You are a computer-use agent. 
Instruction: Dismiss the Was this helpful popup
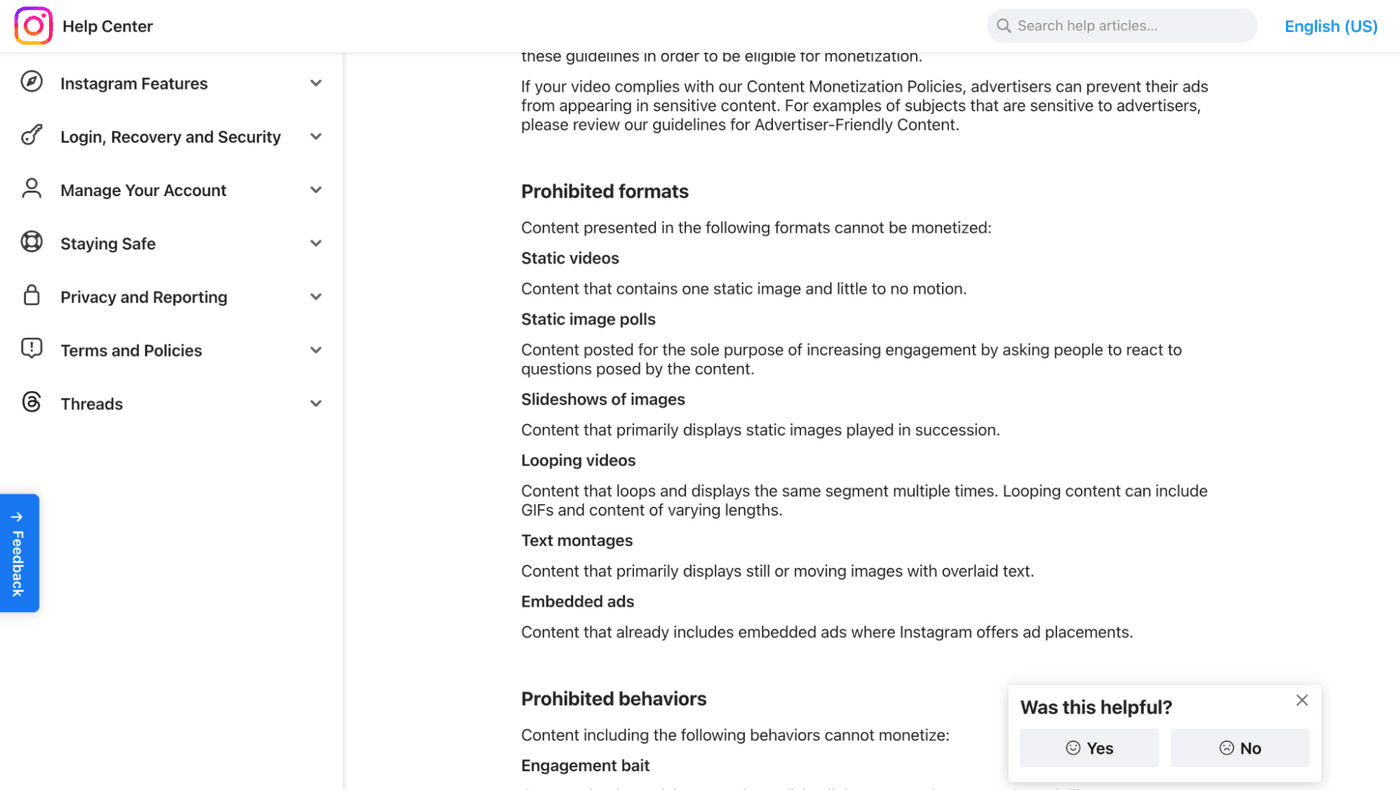1302,700
